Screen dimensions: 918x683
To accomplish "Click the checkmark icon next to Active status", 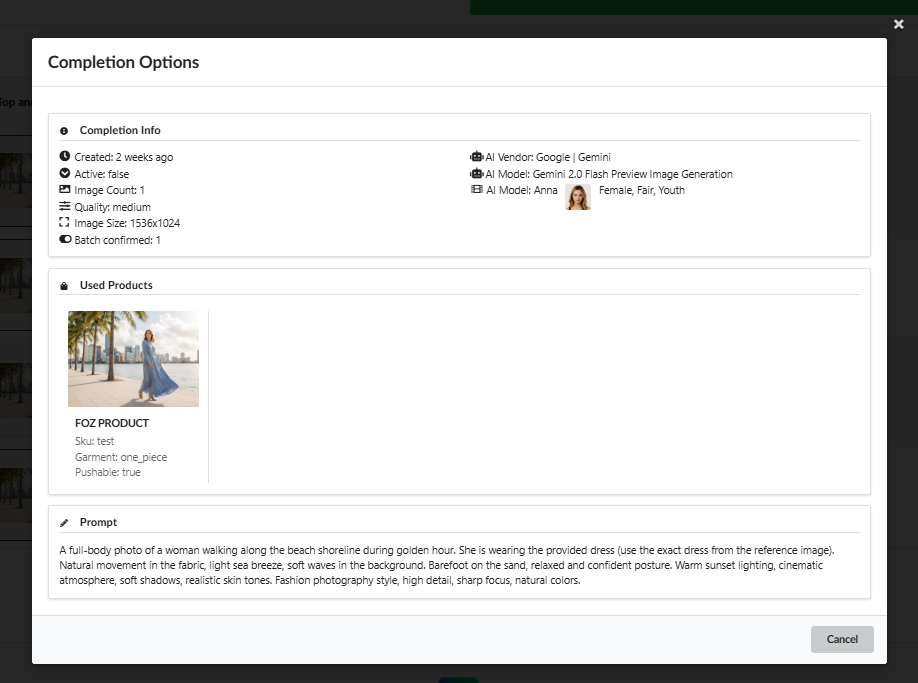I will (x=65, y=173).
